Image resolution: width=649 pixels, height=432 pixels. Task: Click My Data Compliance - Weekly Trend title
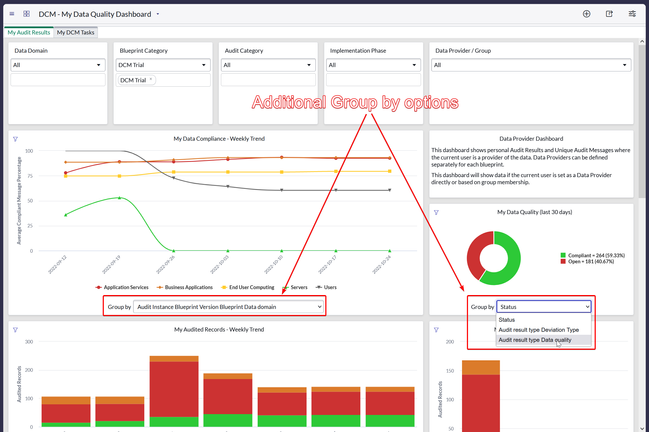219,139
